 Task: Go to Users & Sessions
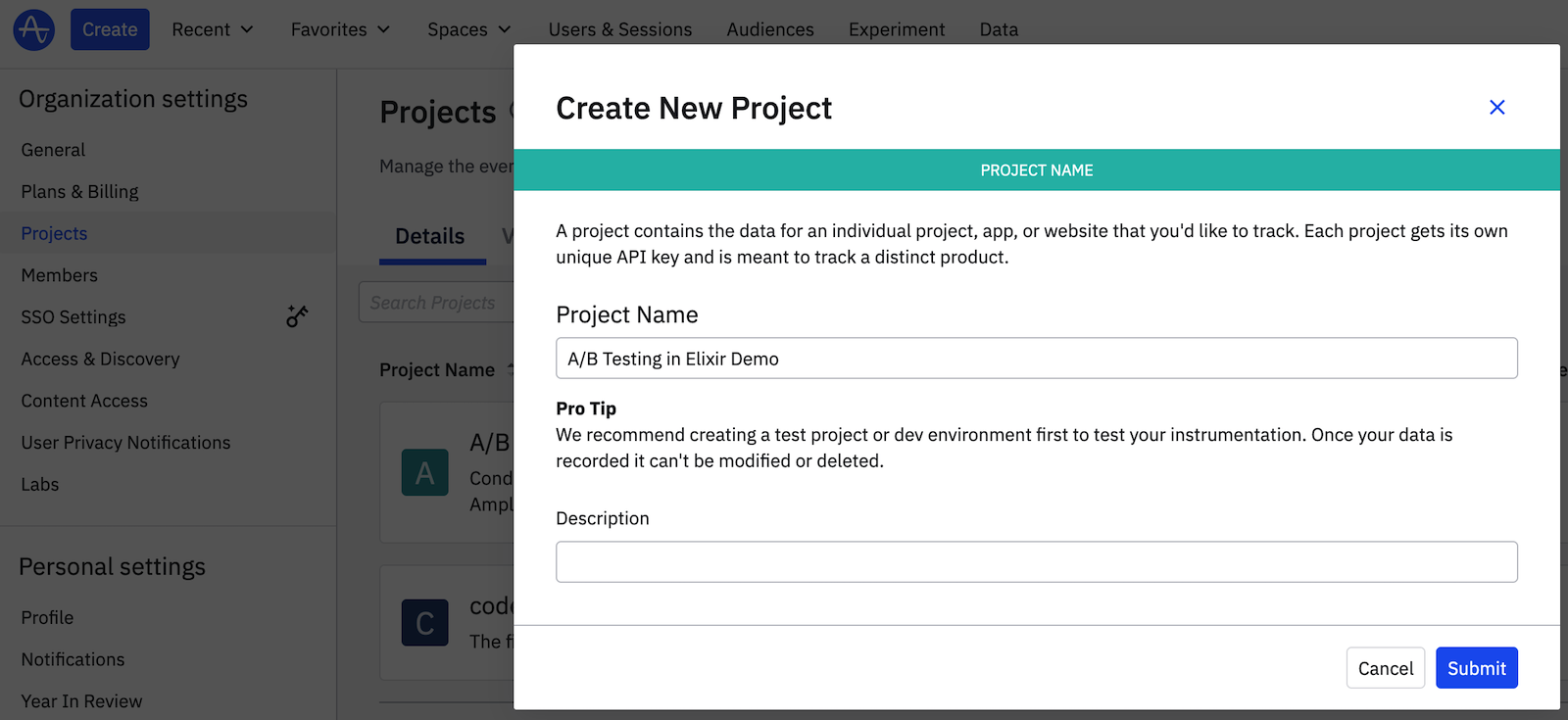click(620, 29)
